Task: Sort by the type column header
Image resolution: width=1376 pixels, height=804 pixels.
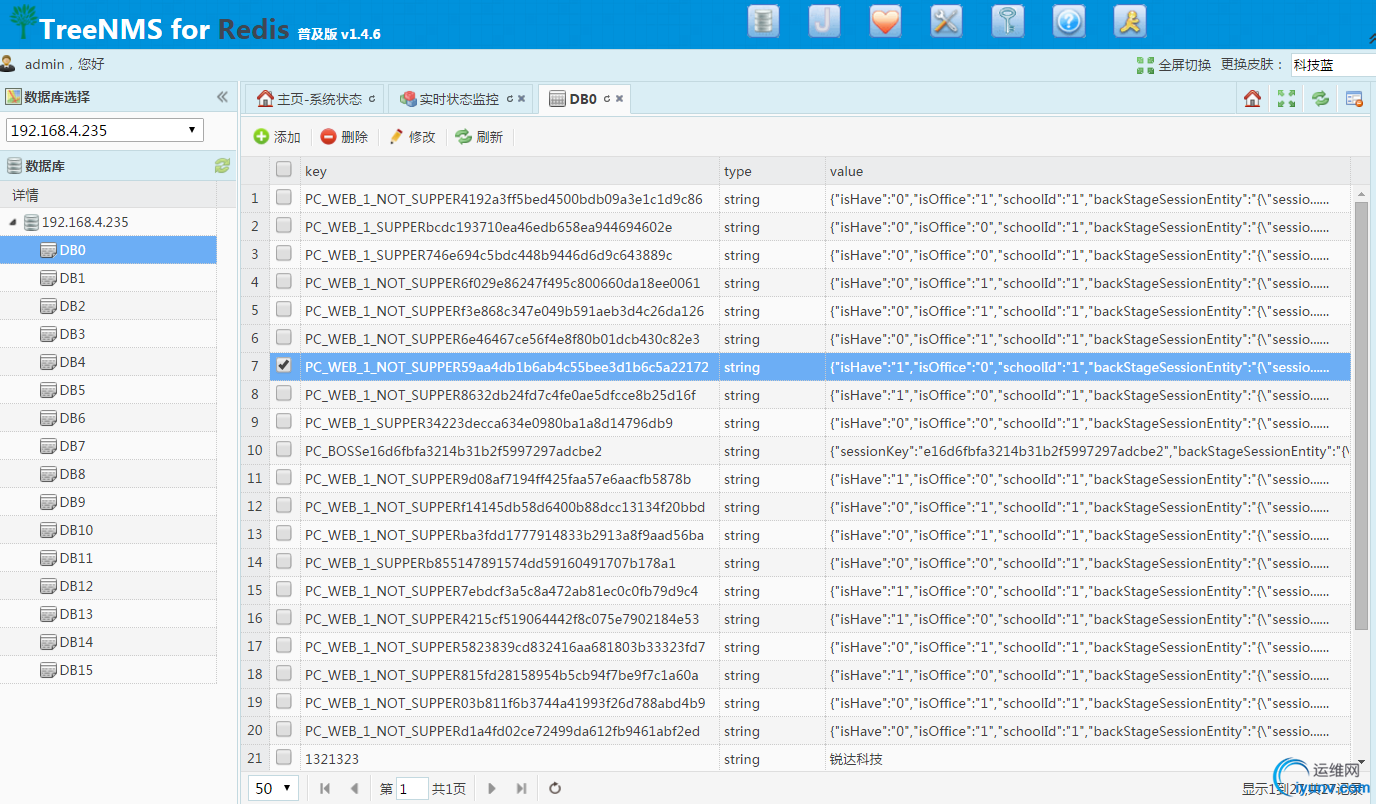Action: [x=772, y=171]
